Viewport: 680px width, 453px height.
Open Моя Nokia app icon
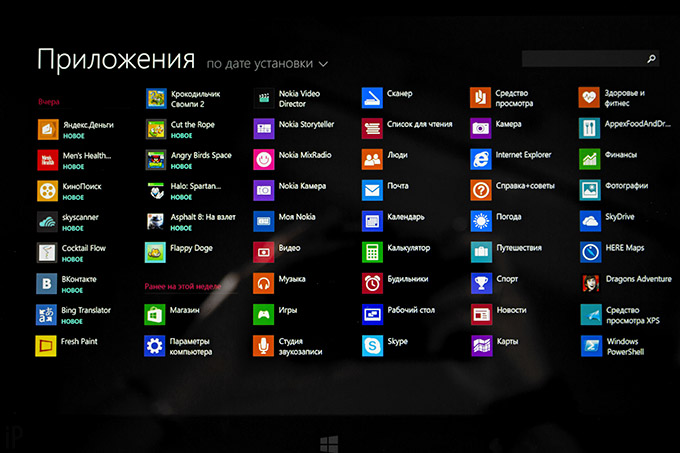click(x=264, y=222)
